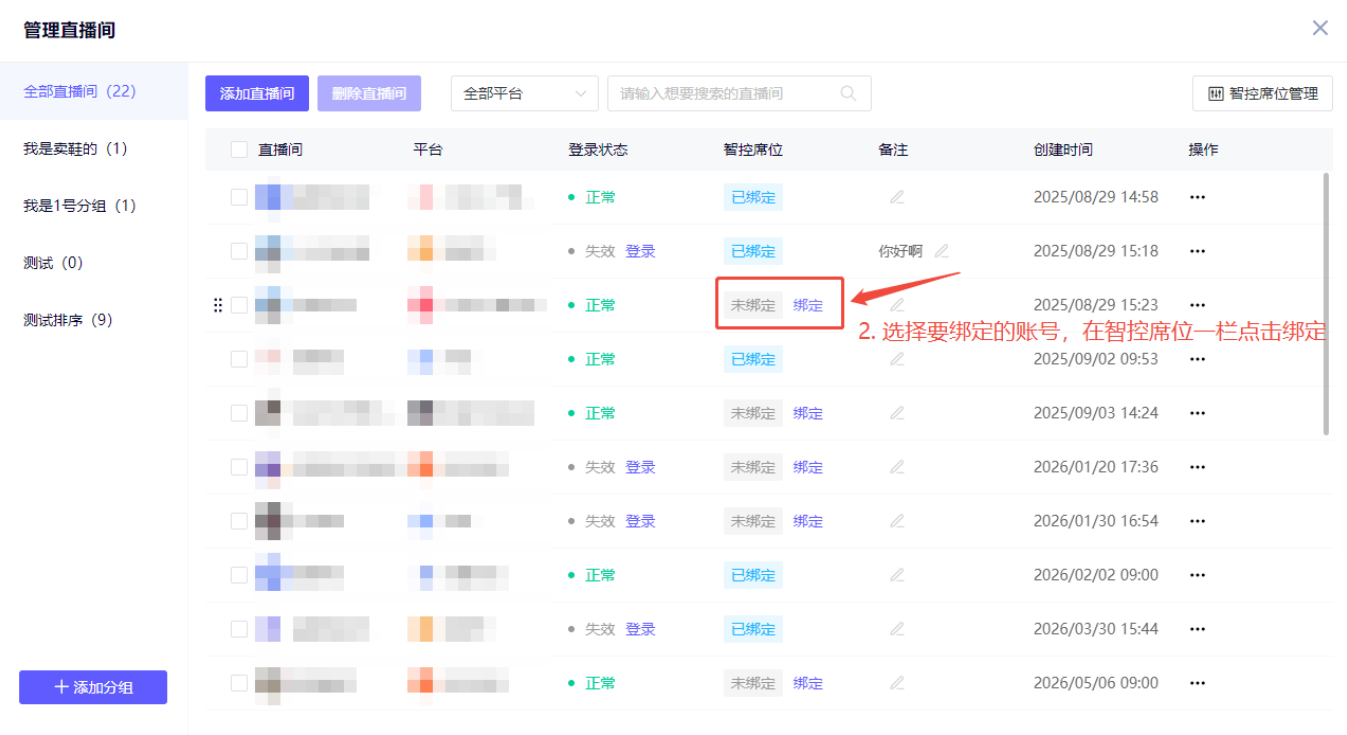1347x735 pixels.
Task: Edit note pencil in 2025/09/02 09:53 row
Action: (897, 359)
